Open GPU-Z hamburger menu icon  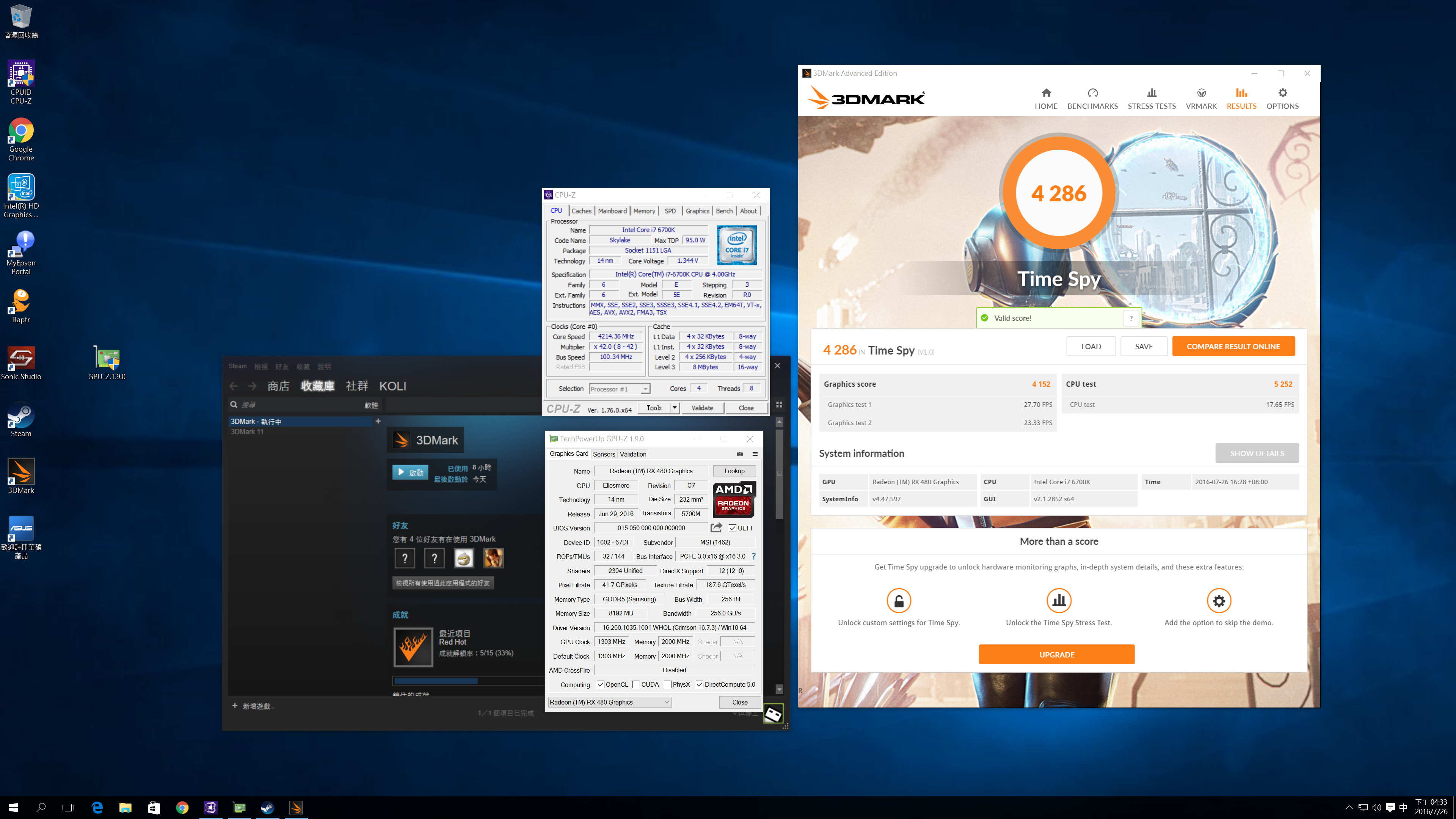[755, 454]
